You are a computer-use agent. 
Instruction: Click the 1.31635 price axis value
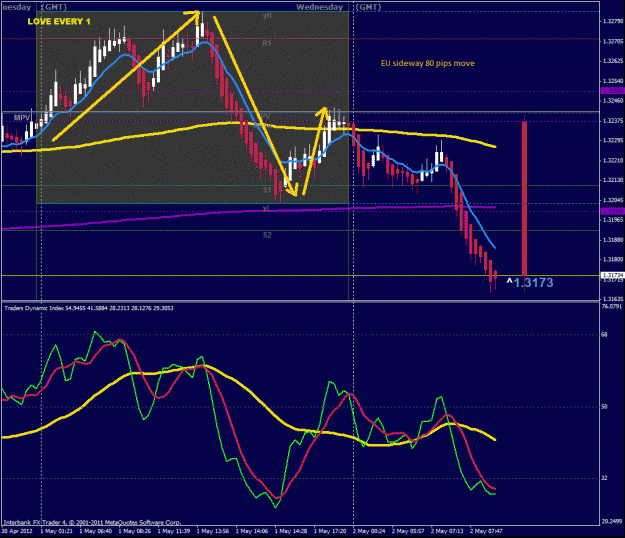point(613,299)
